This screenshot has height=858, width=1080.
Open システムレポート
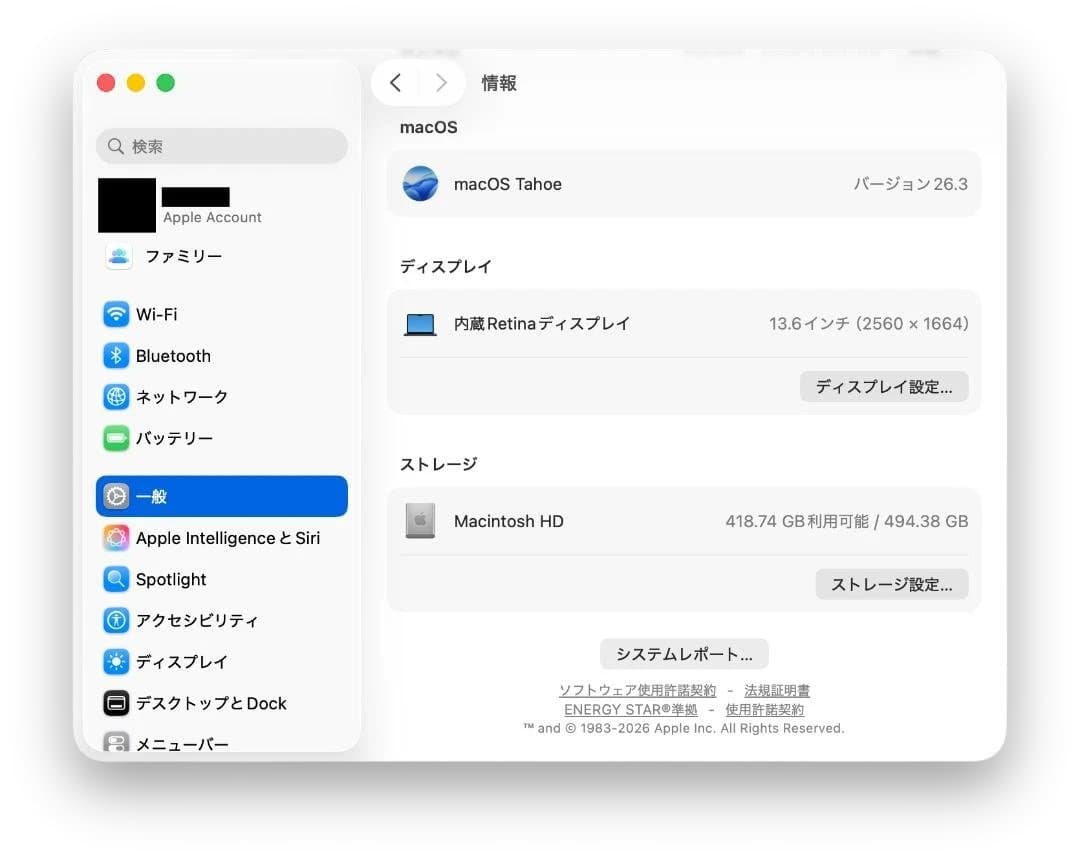coord(683,653)
